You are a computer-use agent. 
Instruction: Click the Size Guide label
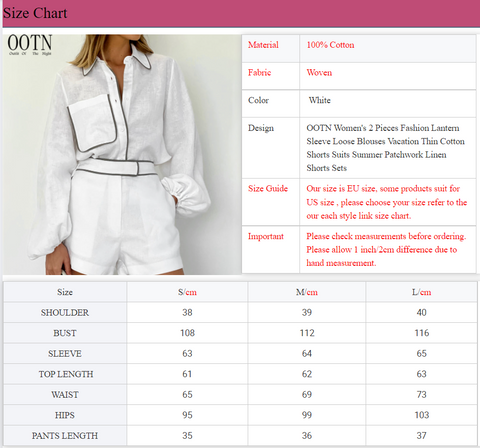coord(268,189)
